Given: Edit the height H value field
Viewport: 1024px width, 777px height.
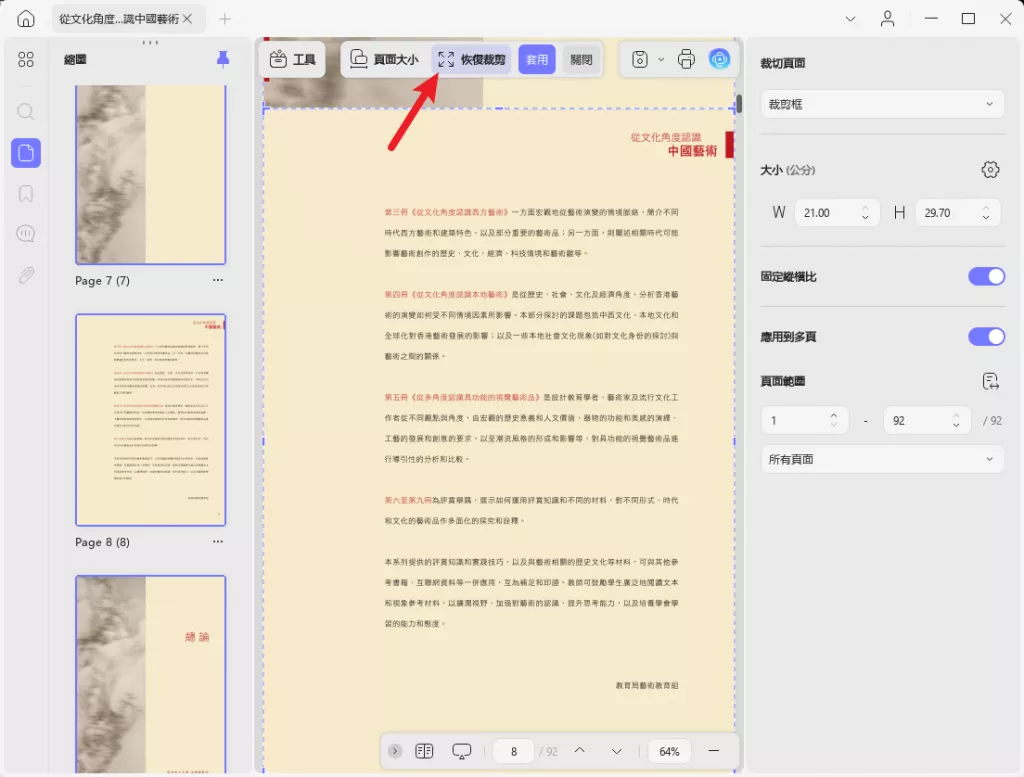Looking at the screenshot, I should click(x=947, y=213).
